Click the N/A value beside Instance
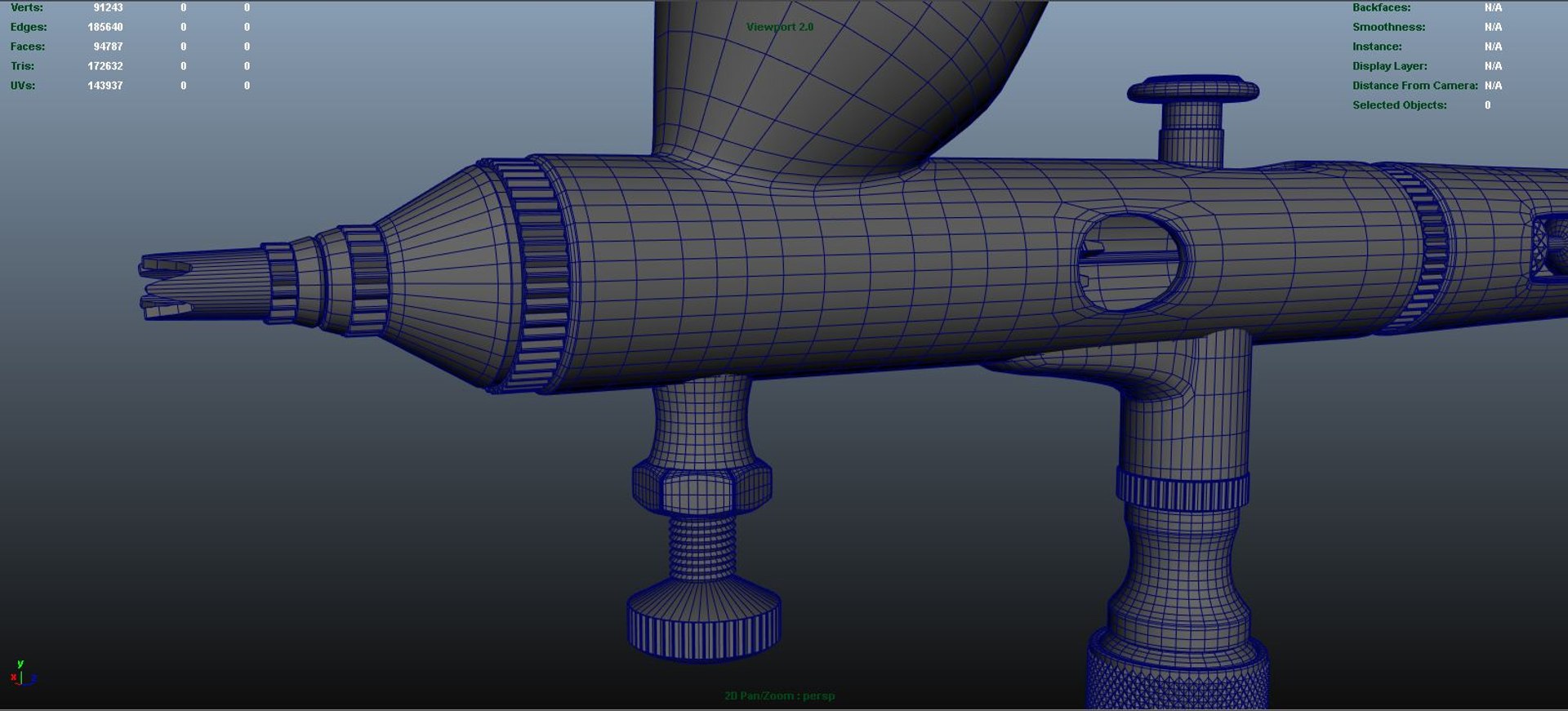This screenshot has width=1568, height=711. [1493, 47]
